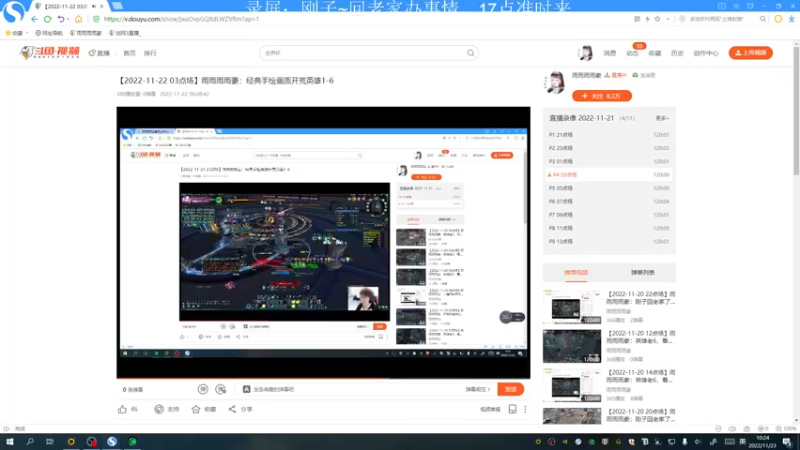Open 排行 ranking in the site header
This screenshot has height=450, width=800.
150,53
